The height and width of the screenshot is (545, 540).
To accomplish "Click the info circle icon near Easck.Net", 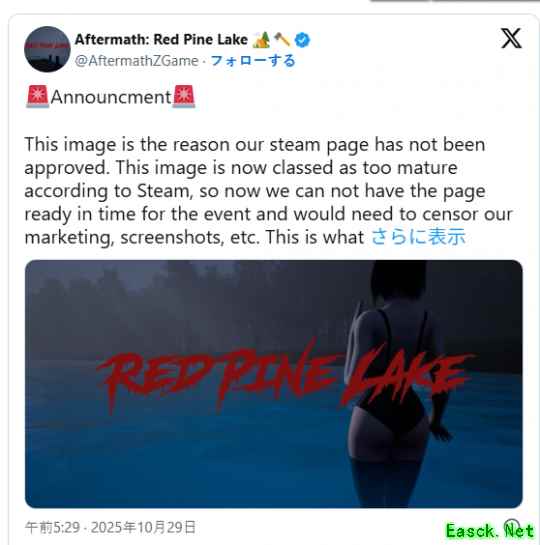I will click(512, 525).
